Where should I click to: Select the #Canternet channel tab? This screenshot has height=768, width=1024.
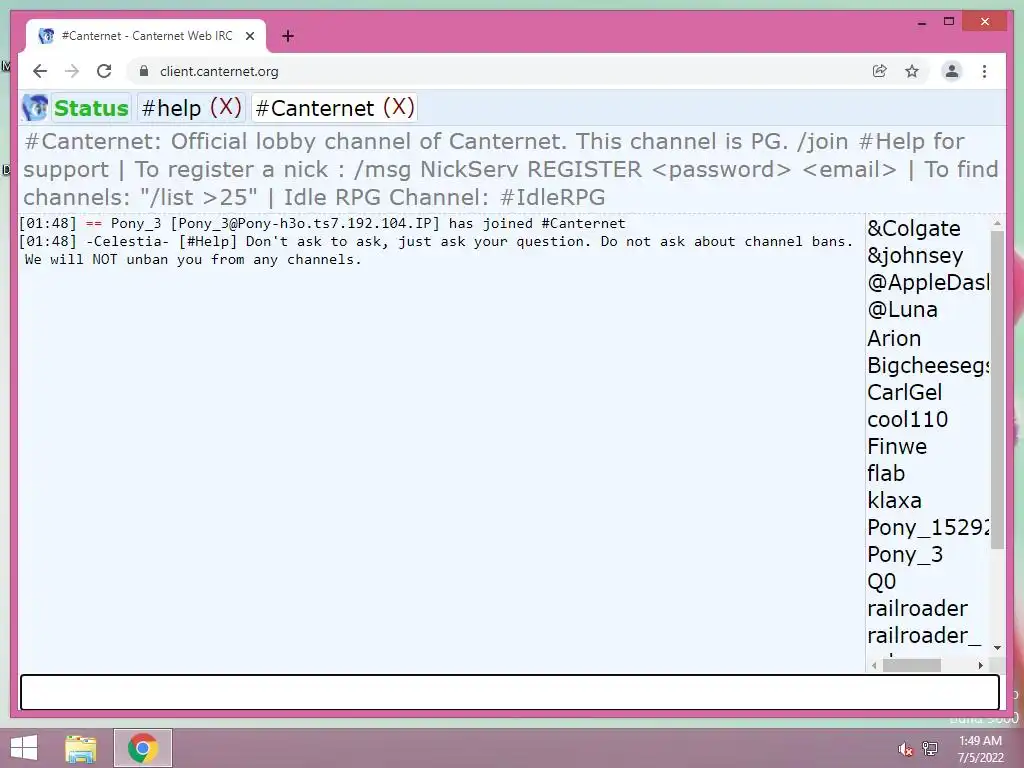(315, 108)
